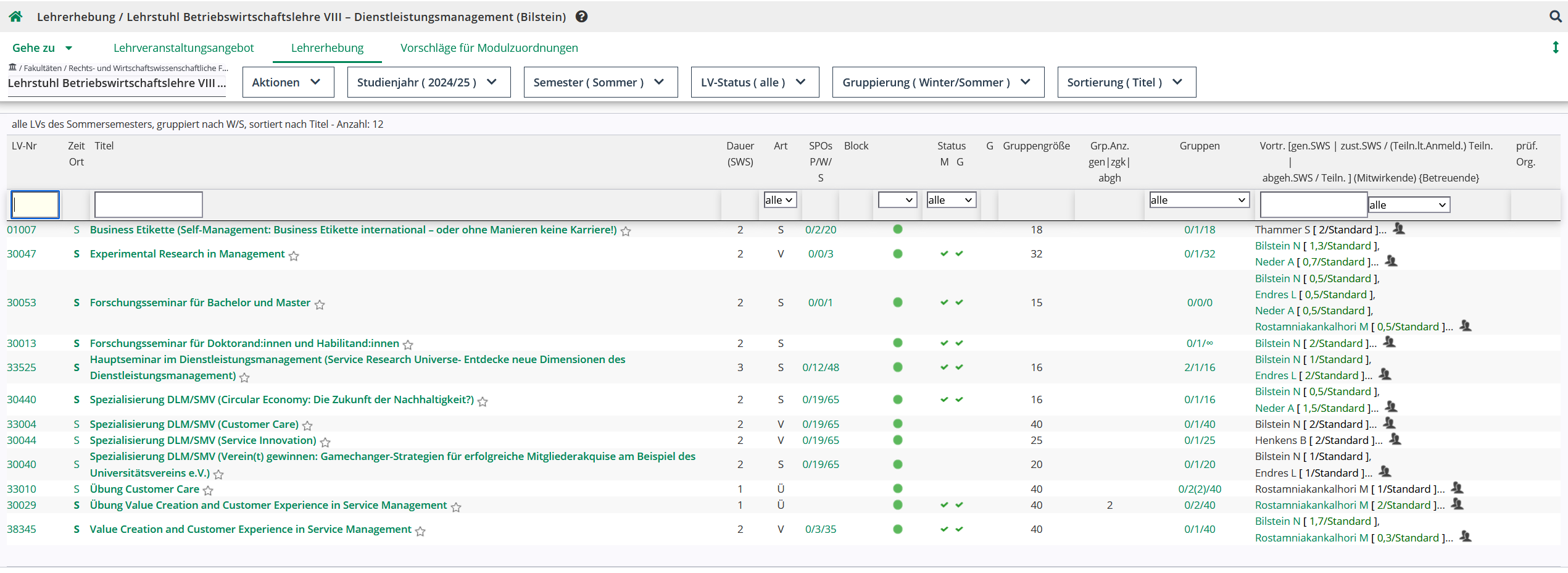
Task: Open Spezialisierung DLM/SMV (Customer Care) link
Action: [x=194, y=424]
